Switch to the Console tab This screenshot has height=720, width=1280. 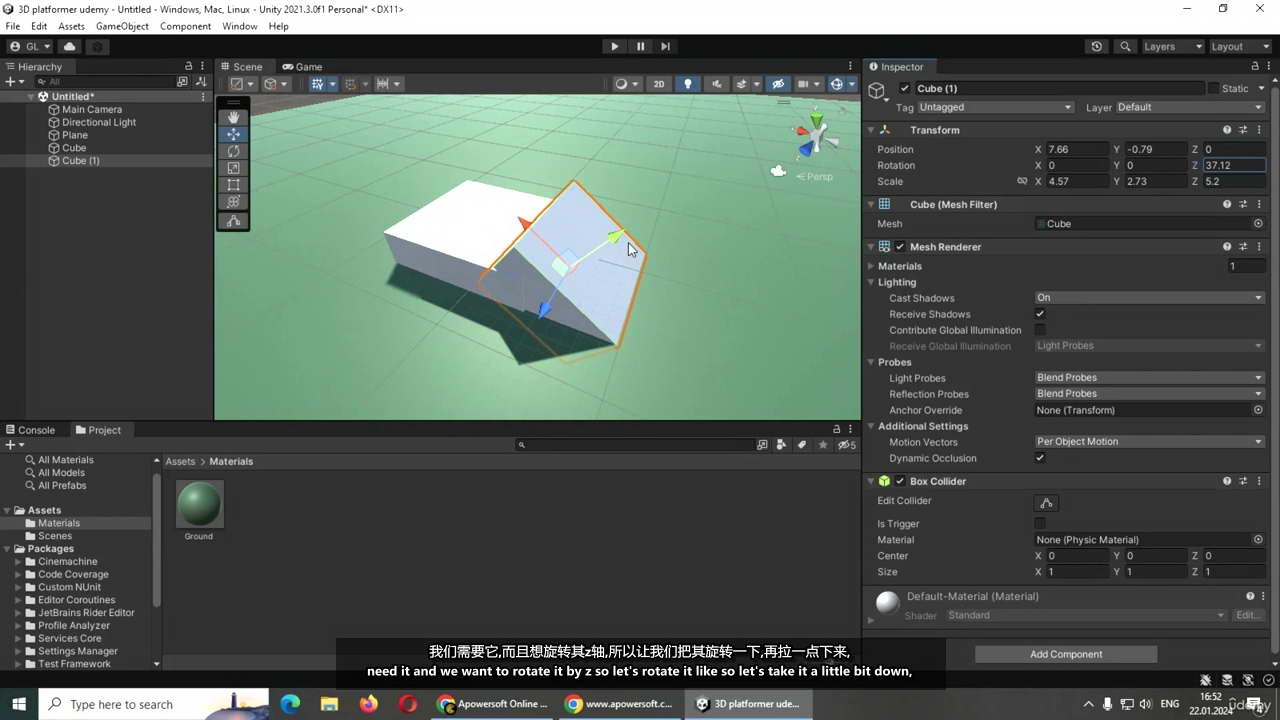(30, 430)
